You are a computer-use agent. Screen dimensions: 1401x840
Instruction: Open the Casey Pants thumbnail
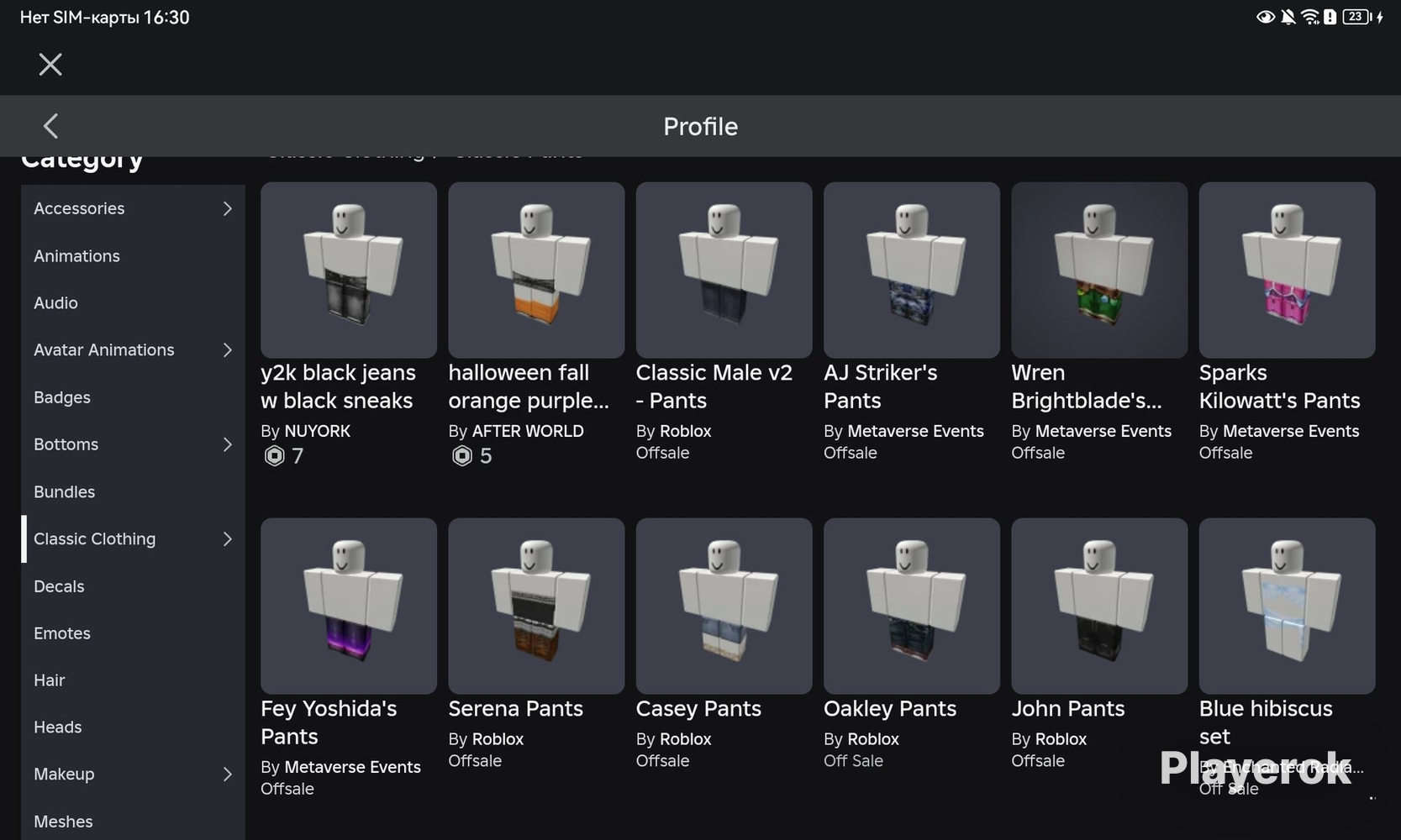coord(724,606)
